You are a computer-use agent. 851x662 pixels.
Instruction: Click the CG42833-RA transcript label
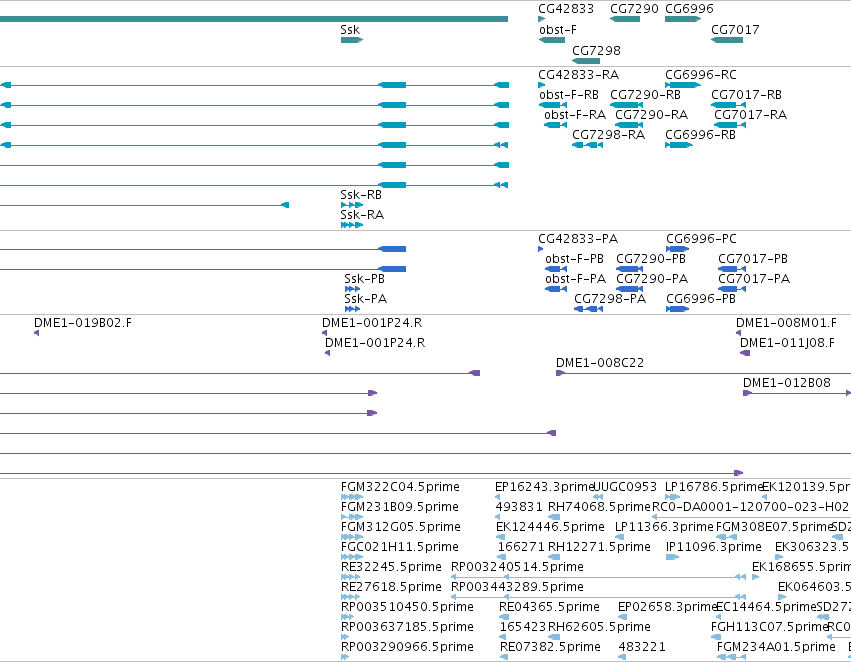coord(578,74)
